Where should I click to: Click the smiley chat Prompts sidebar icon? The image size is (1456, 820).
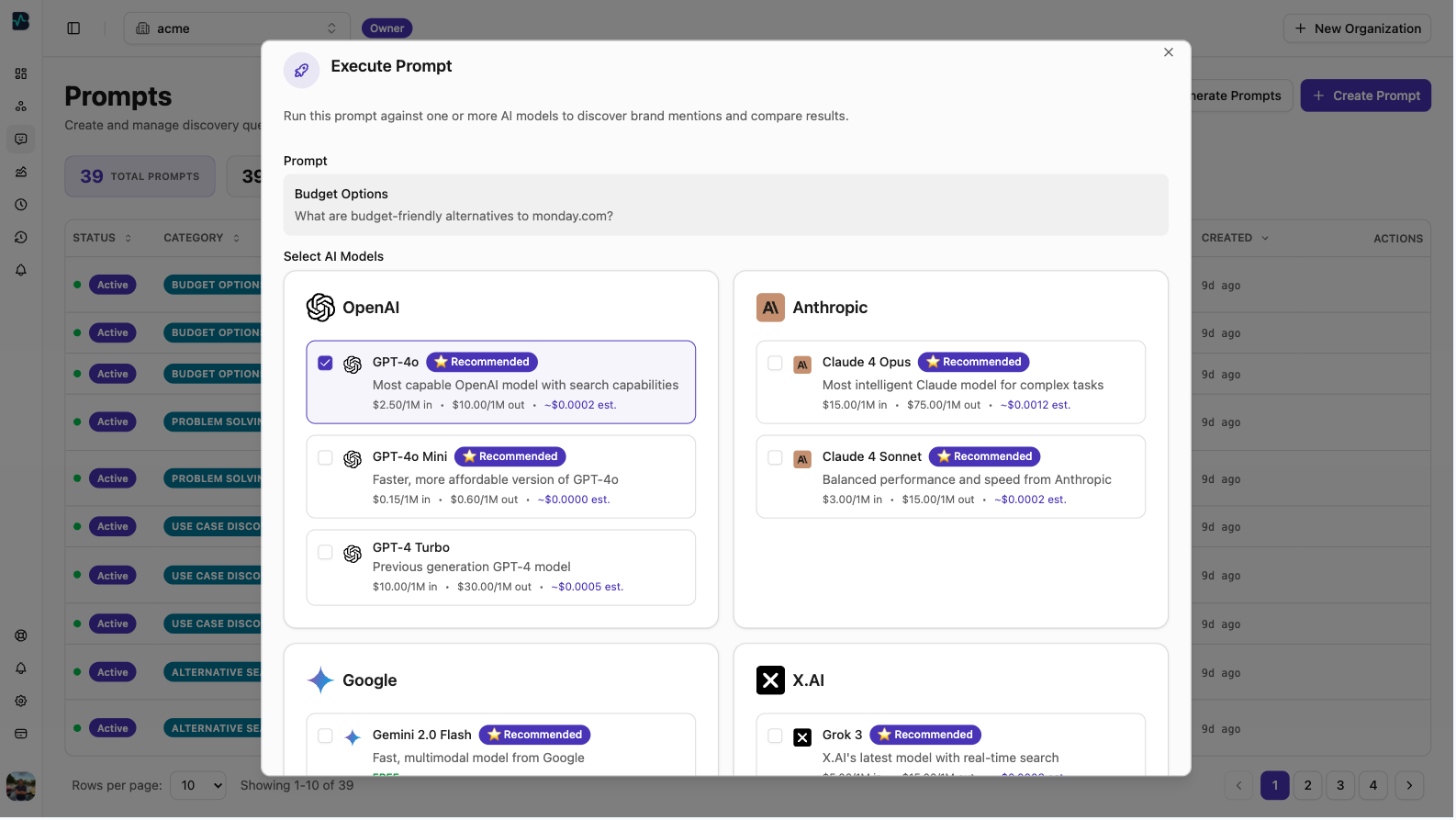click(x=21, y=140)
